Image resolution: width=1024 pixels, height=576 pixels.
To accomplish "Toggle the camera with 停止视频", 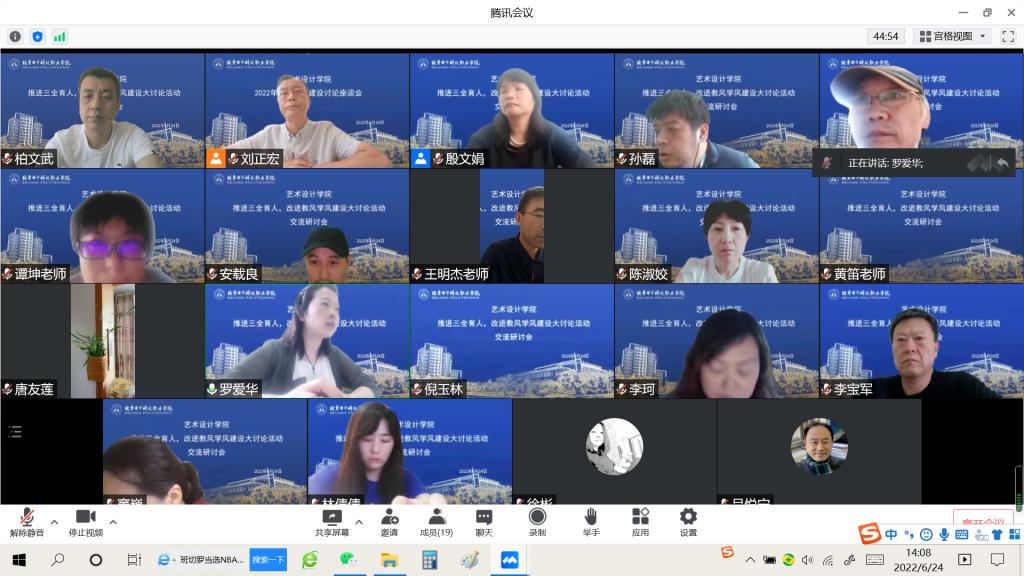I will pos(85,522).
